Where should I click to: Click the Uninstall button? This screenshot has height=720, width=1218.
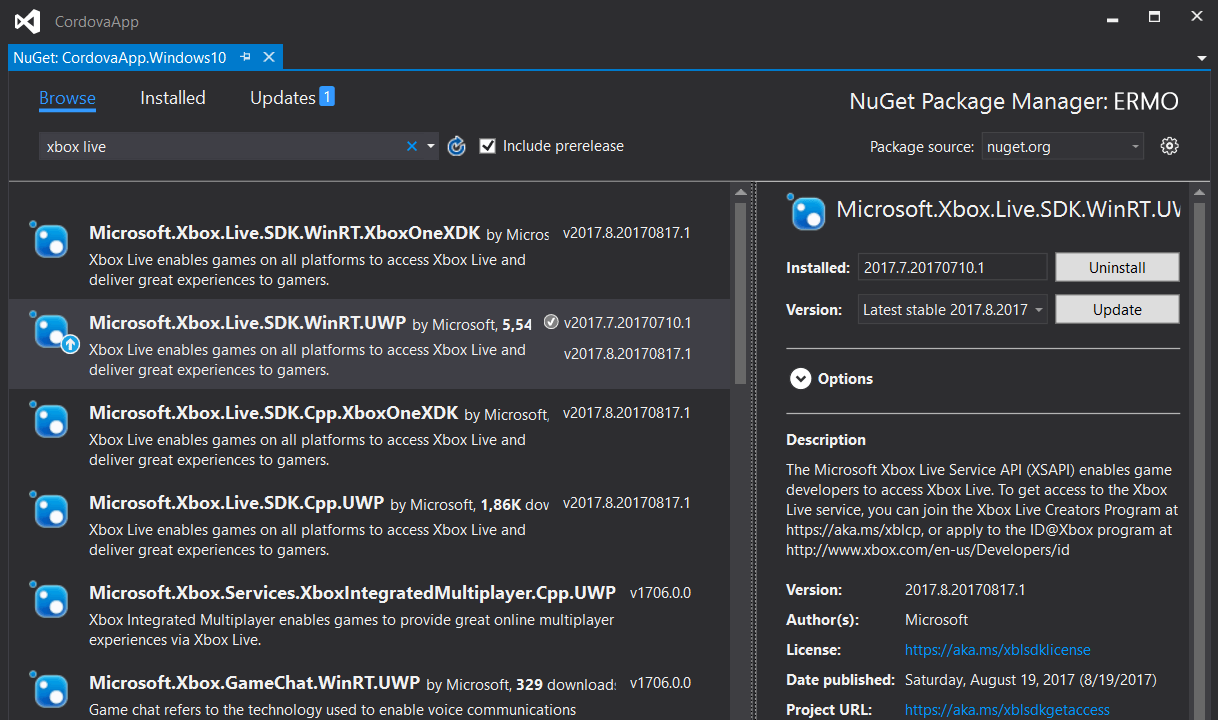[1117, 267]
